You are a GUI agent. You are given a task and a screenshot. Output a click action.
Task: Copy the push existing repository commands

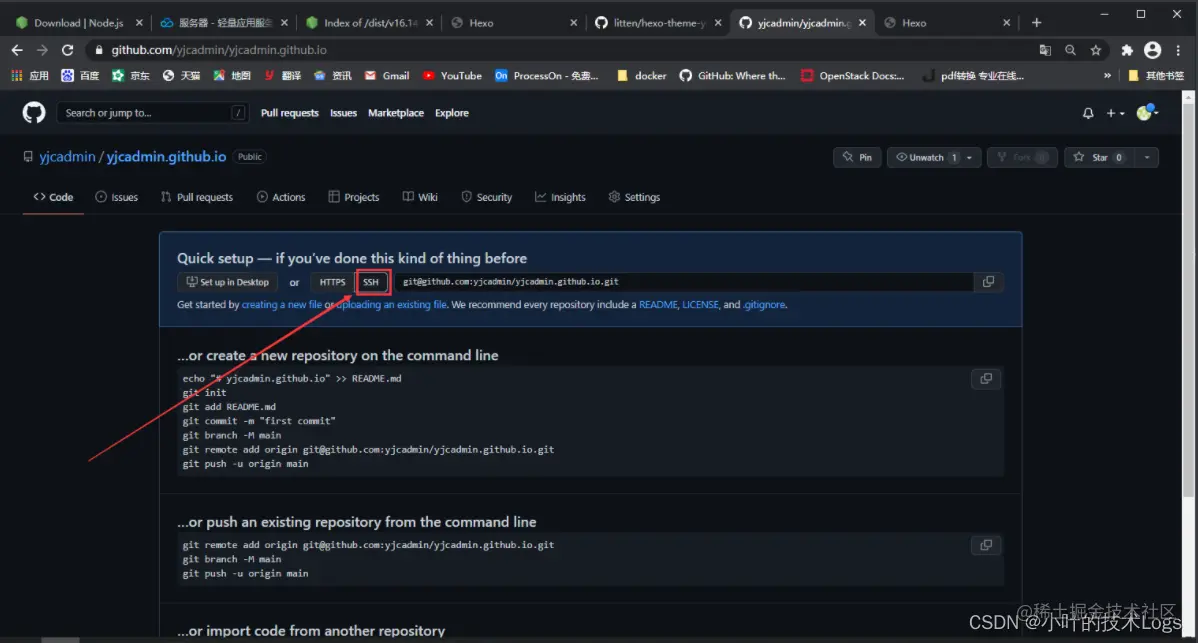[x=986, y=545]
